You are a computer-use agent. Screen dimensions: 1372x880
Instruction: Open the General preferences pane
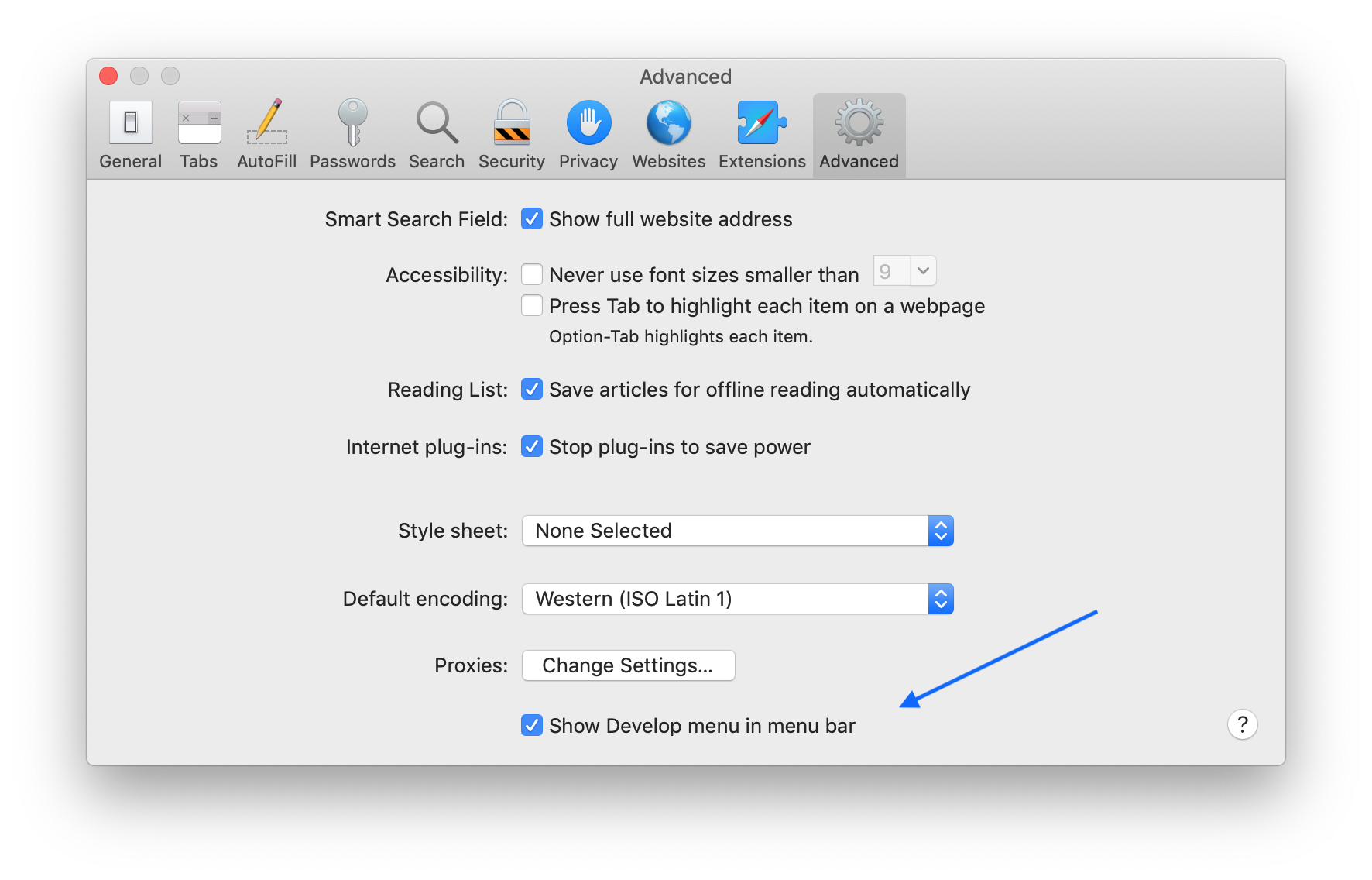pyautogui.click(x=130, y=136)
